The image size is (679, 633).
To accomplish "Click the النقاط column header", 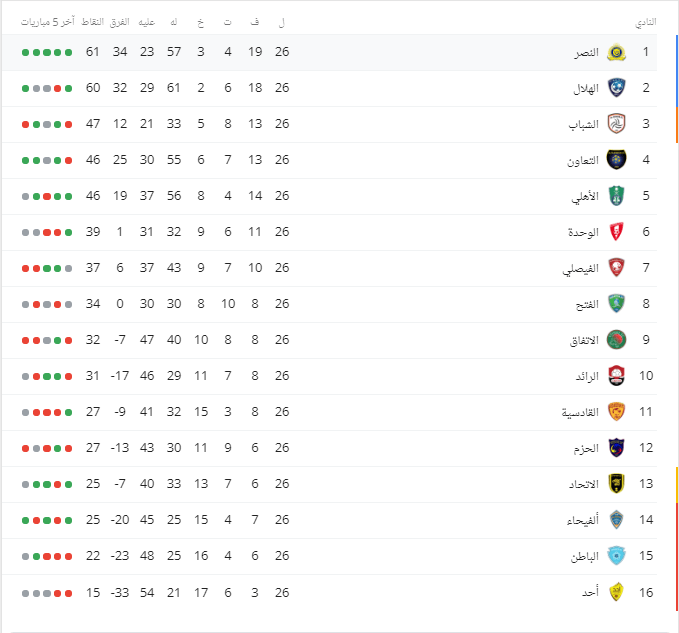I will [93, 22].
